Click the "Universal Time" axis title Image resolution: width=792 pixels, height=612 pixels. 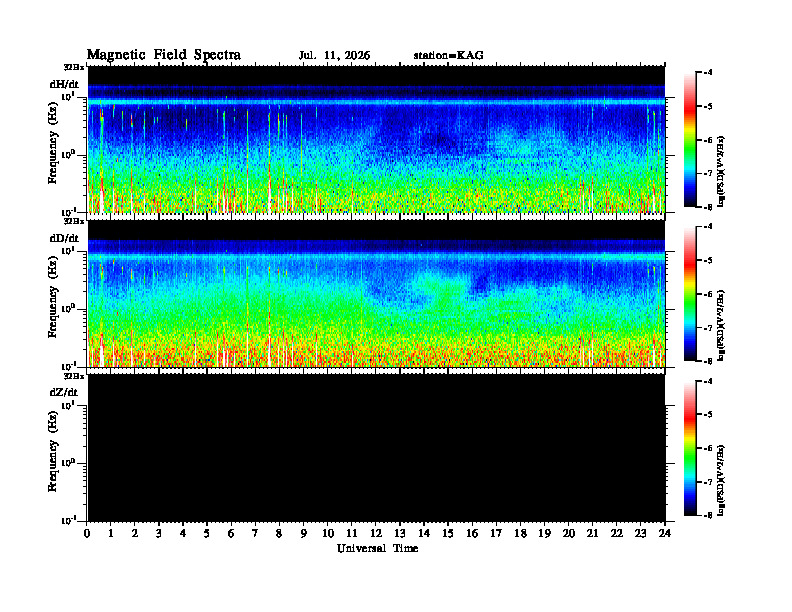[x=377, y=548]
